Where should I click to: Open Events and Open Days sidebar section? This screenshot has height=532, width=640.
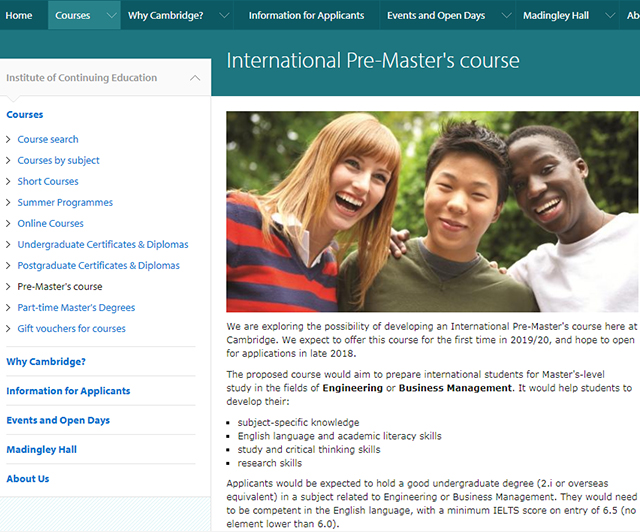pos(58,421)
